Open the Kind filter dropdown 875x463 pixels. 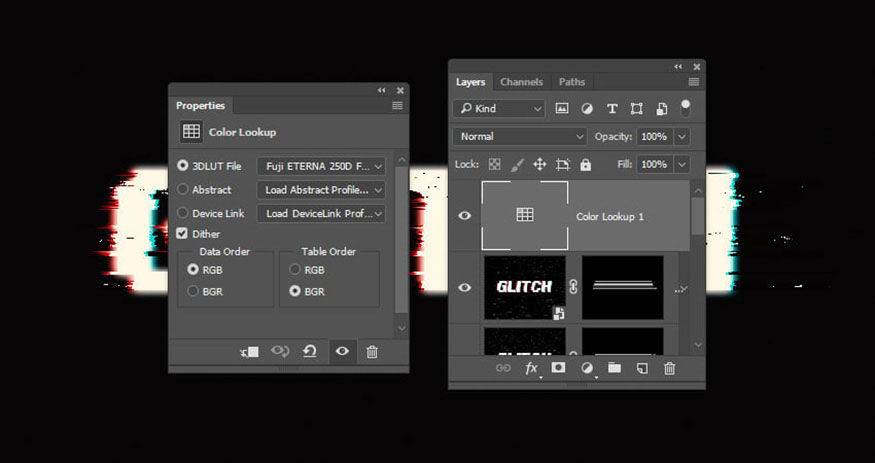pos(499,109)
